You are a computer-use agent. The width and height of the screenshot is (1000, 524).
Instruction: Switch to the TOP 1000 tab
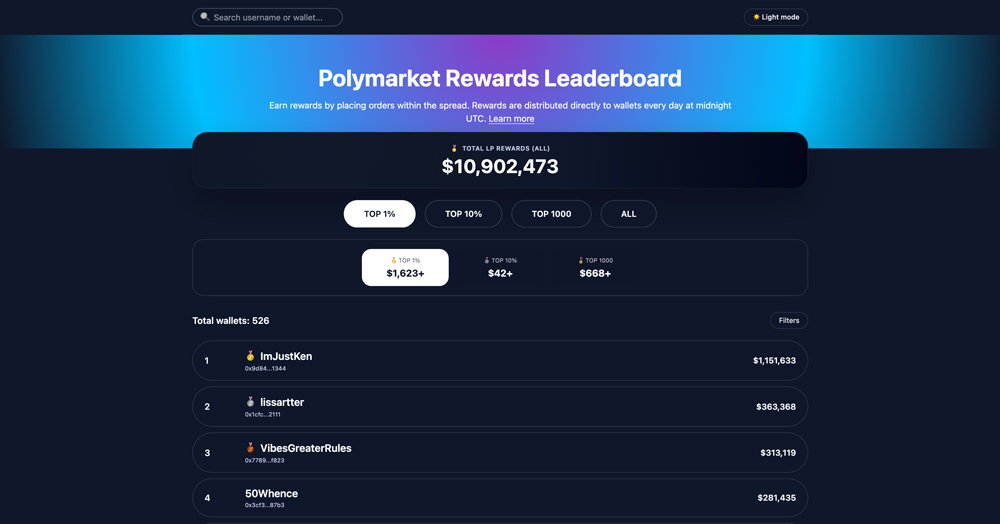click(x=551, y=214)
